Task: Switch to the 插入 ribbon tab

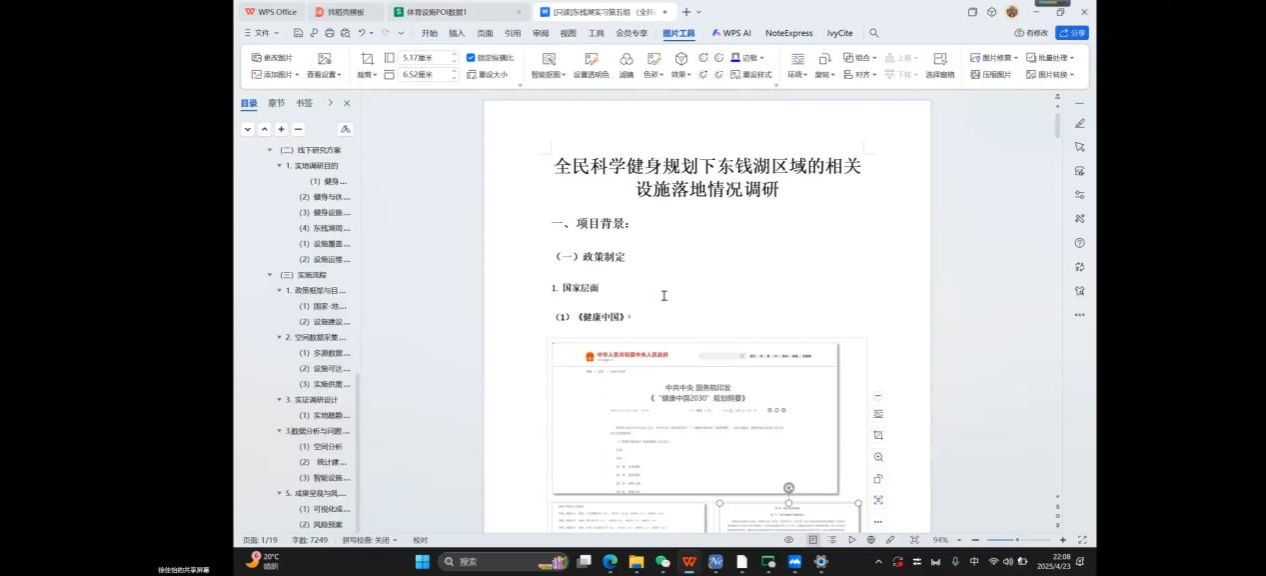Action: tap(456, 33)
